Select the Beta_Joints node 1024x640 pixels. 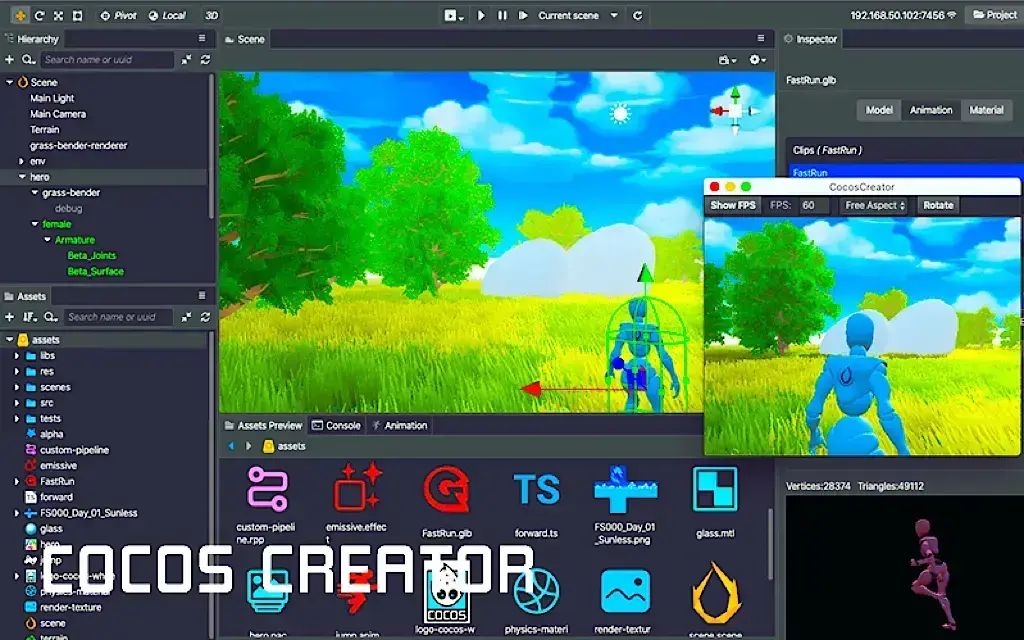click(x=91, y=255)
